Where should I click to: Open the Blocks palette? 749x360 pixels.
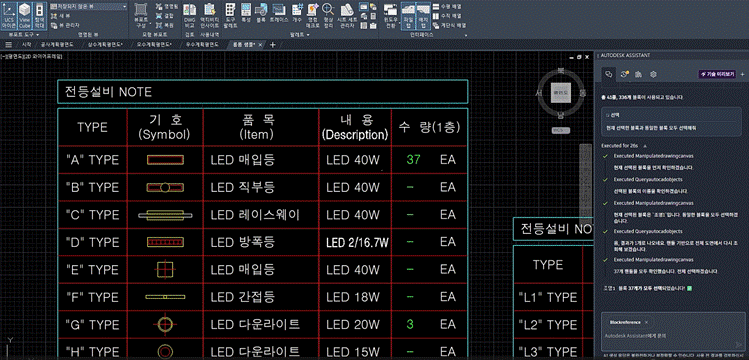[261, 14]
